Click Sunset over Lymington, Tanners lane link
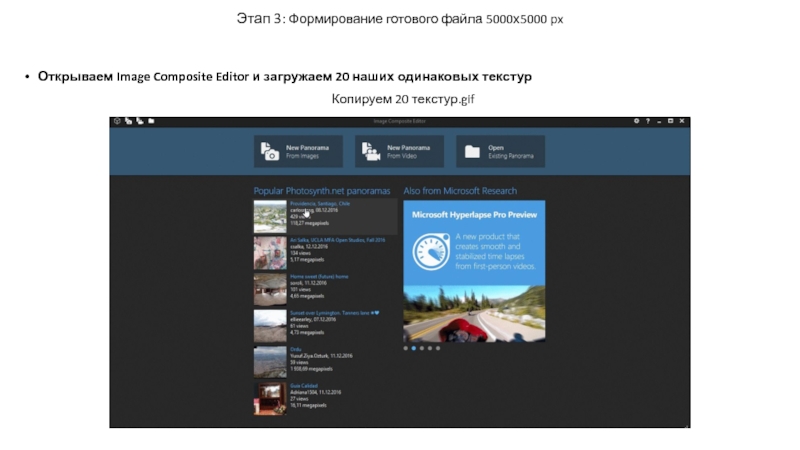The width and height of the screenshot is (800, 450). tap(335, 313)
